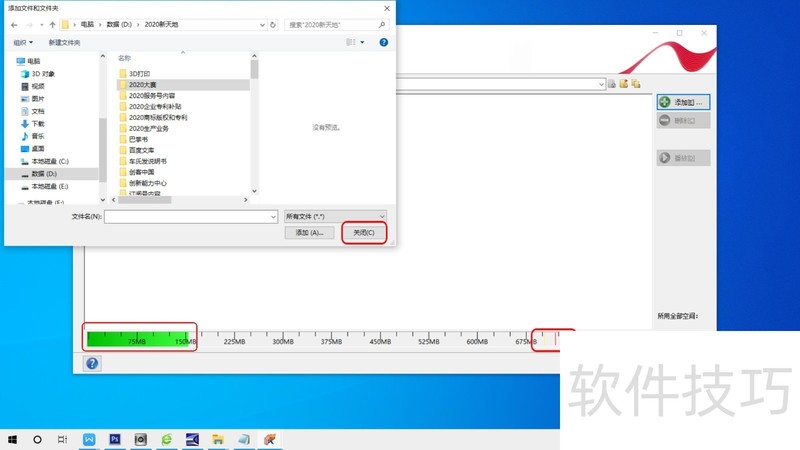
Task: Expand the 文件名 filename dropdown arrow
Action: [272, 216]
